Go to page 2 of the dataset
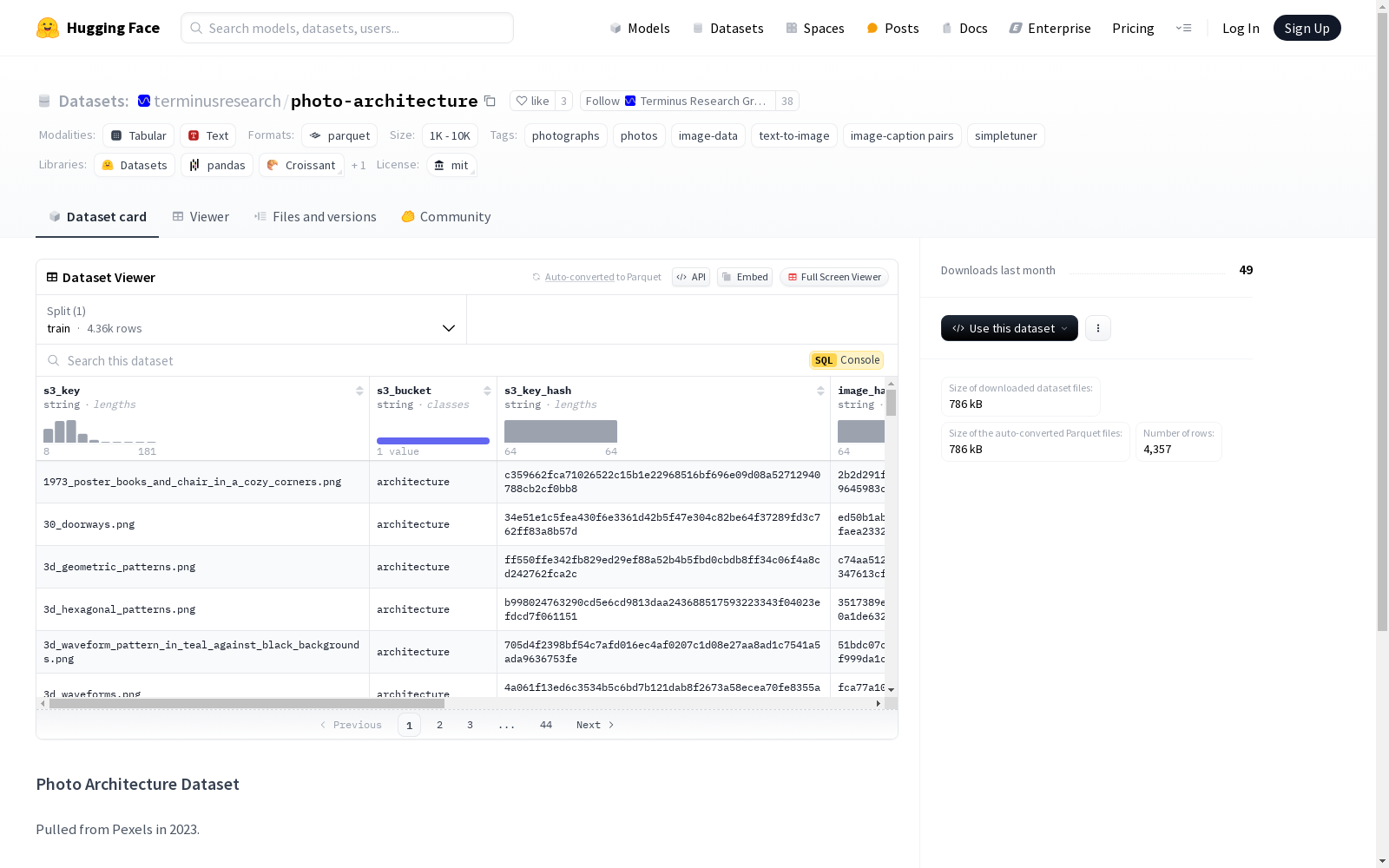This screenshot has width=1389, height=868. point(440,725)
